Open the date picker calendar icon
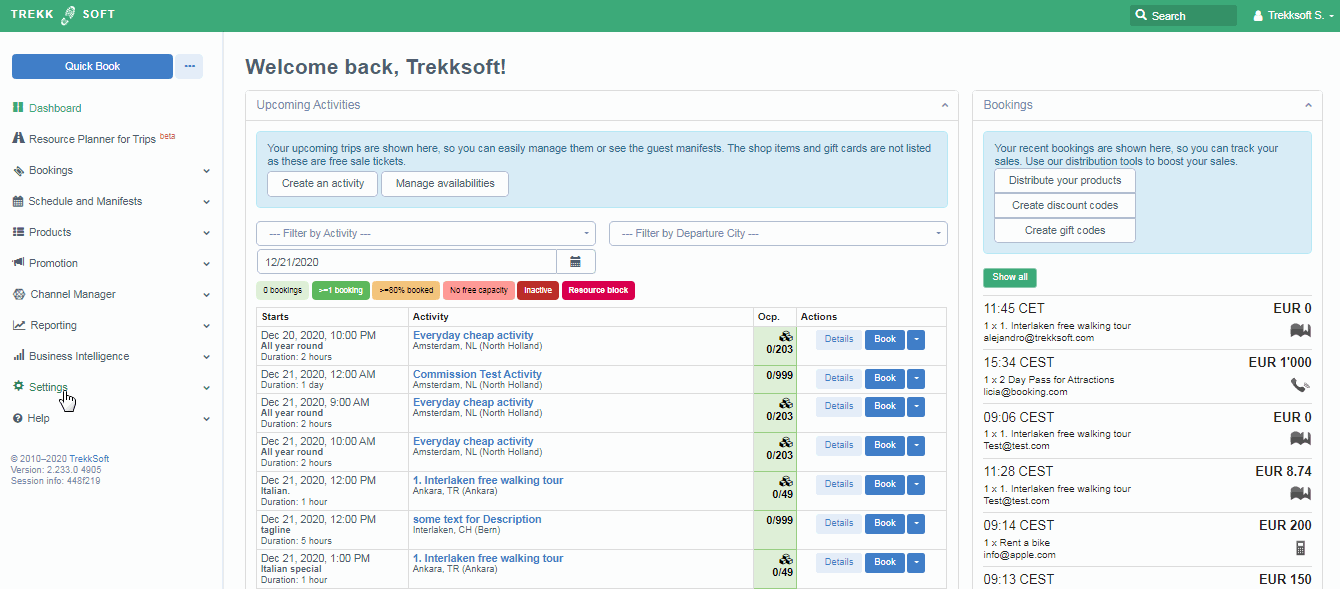The height and width of the screenshot is (589, 1340). tap(576, 262)
